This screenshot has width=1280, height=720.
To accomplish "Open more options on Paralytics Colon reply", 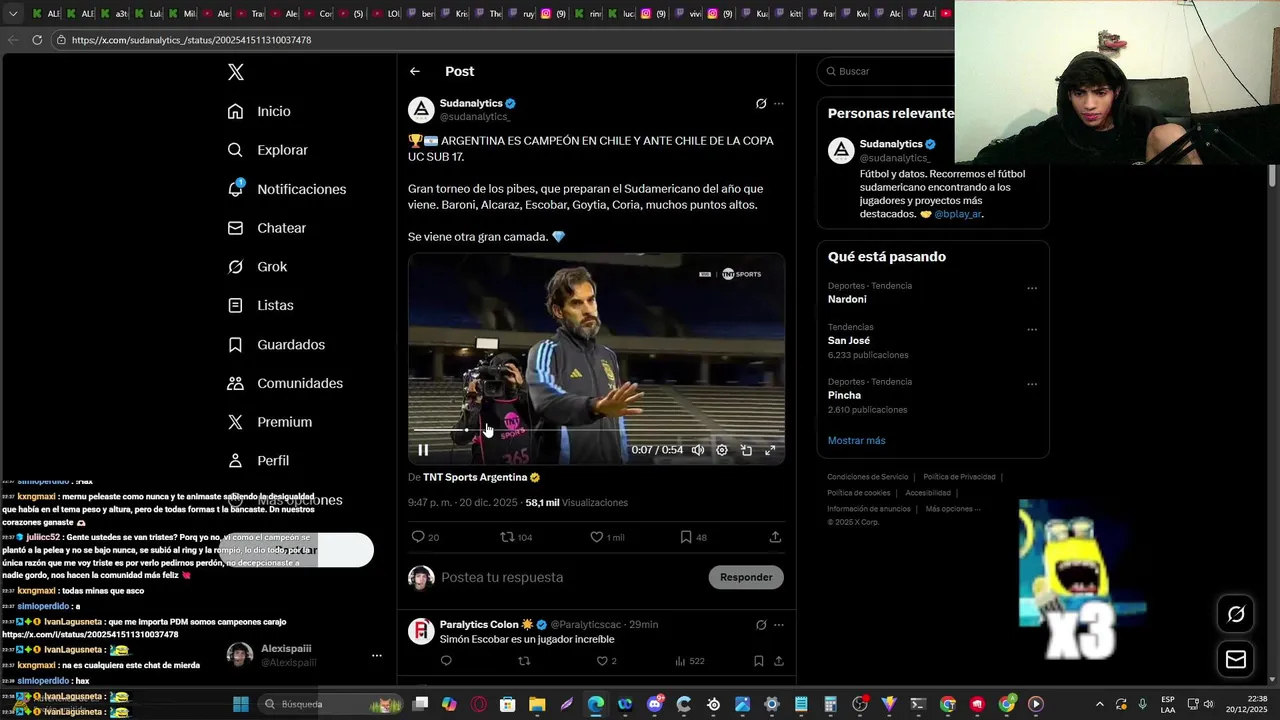I will click(x=779, y=625).
